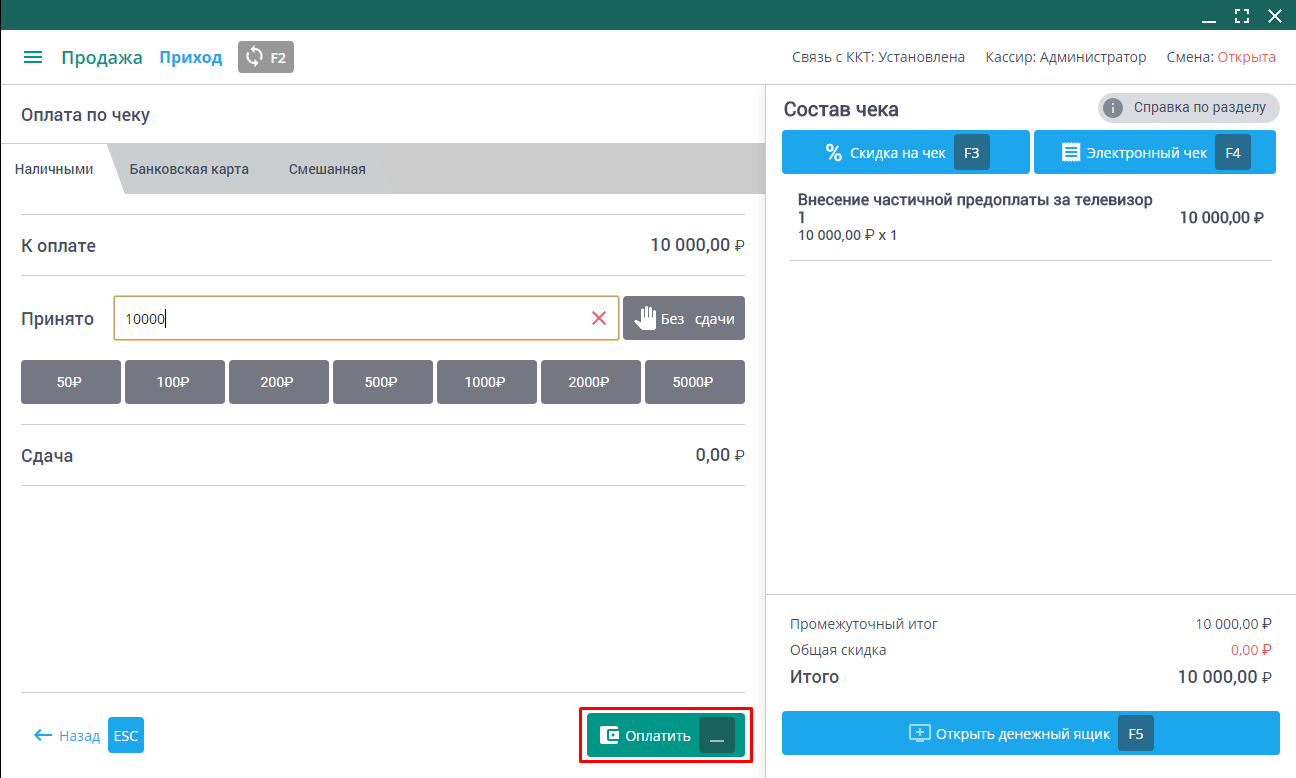1296x778 pixels.
Task: Click the cash drawer monitor icon
Action: 920,733
